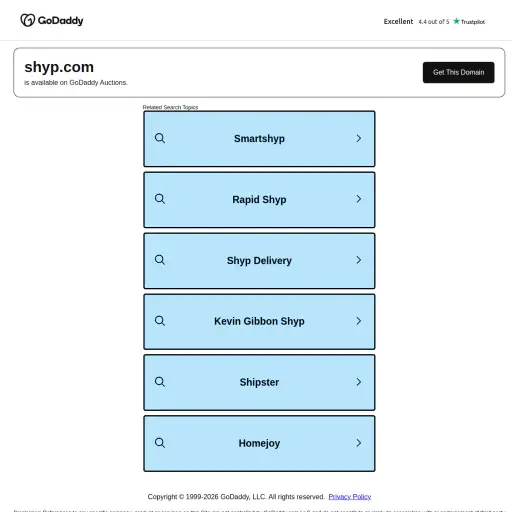This screenshot has width=512, height=512.
Task: Open the Privacy Policy link
Action: click(350, 497)
